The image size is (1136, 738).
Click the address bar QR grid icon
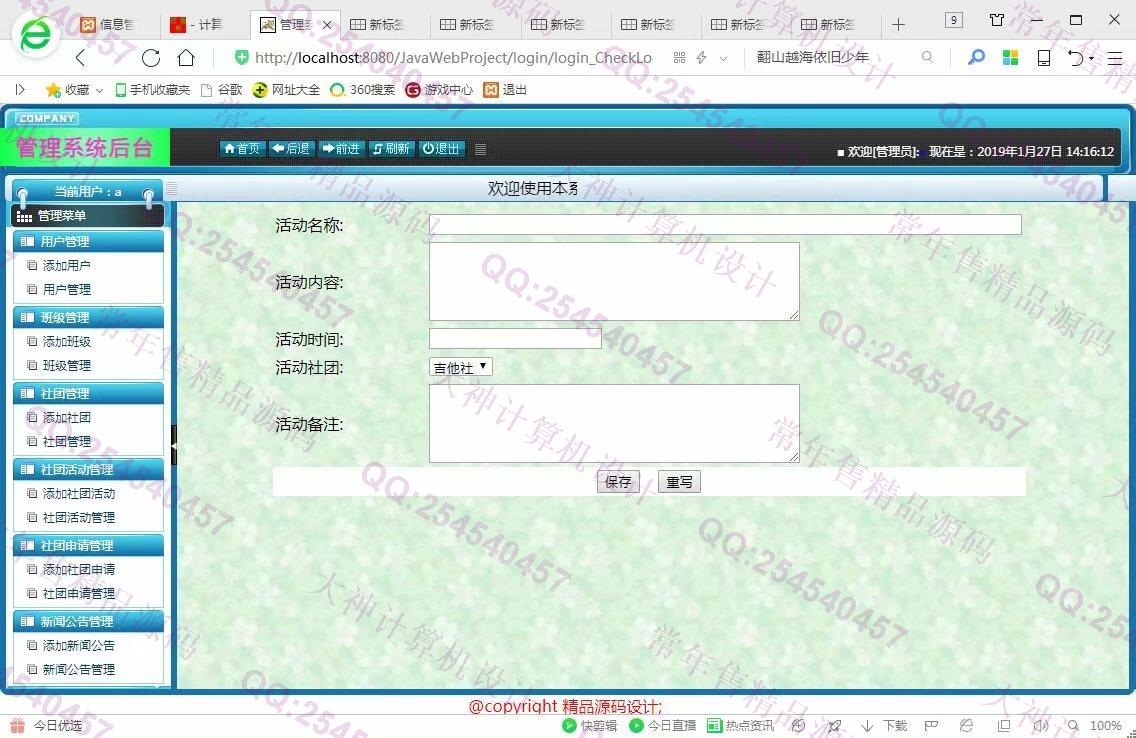(x=679, y=57)
